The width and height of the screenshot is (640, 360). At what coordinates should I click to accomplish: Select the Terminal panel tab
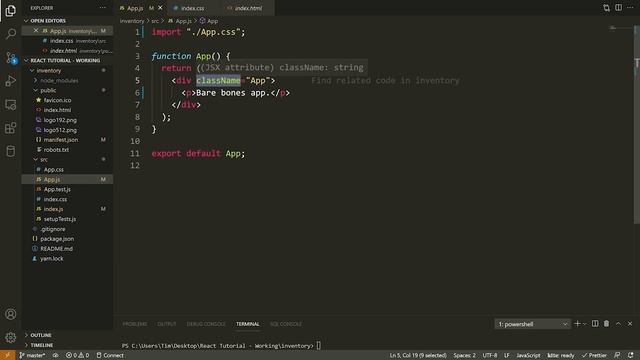tap(247, 324)
